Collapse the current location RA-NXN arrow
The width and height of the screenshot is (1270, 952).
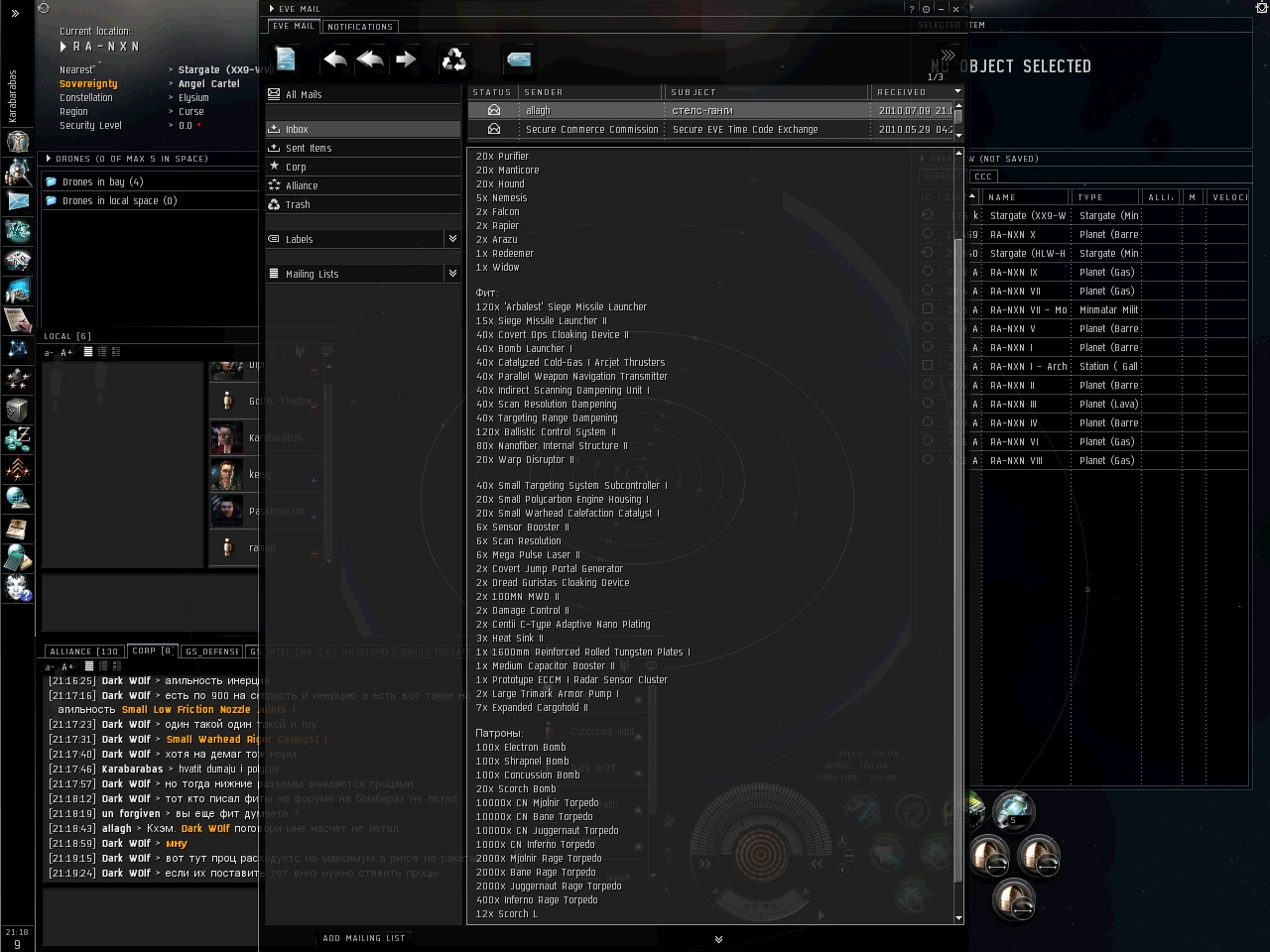63,47
